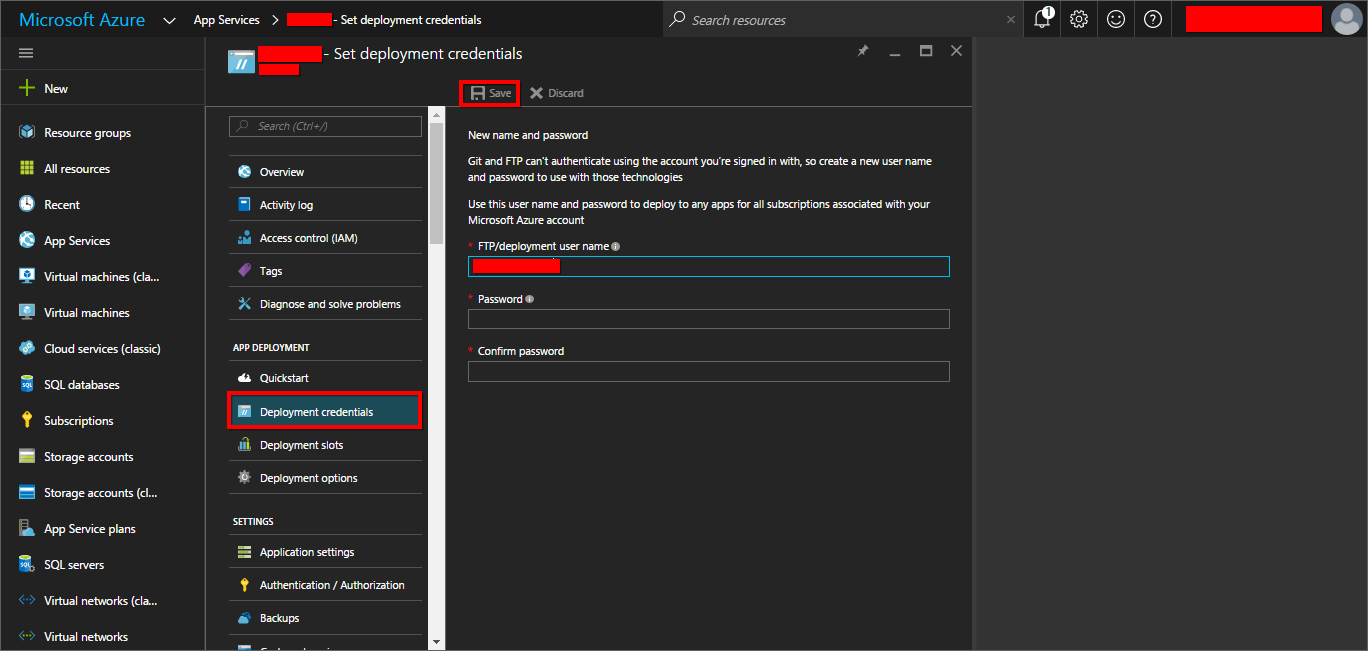
Task: Click Set deployment credentials breadcrumb
Action: pos(411,20)
